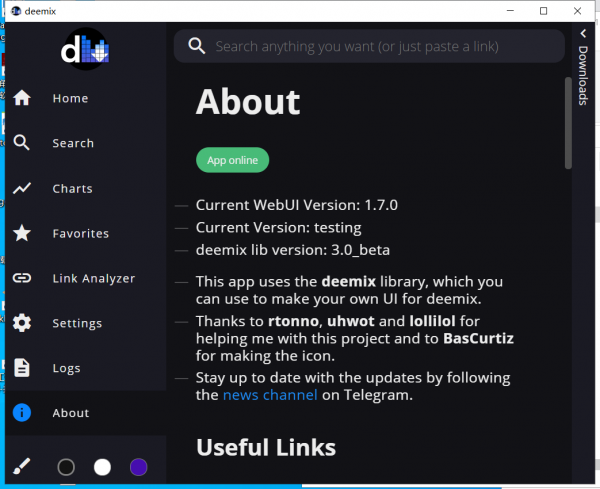Screen dimensions: 600x489
Task: Click the About info icon
Action: (x=22, y=412)
